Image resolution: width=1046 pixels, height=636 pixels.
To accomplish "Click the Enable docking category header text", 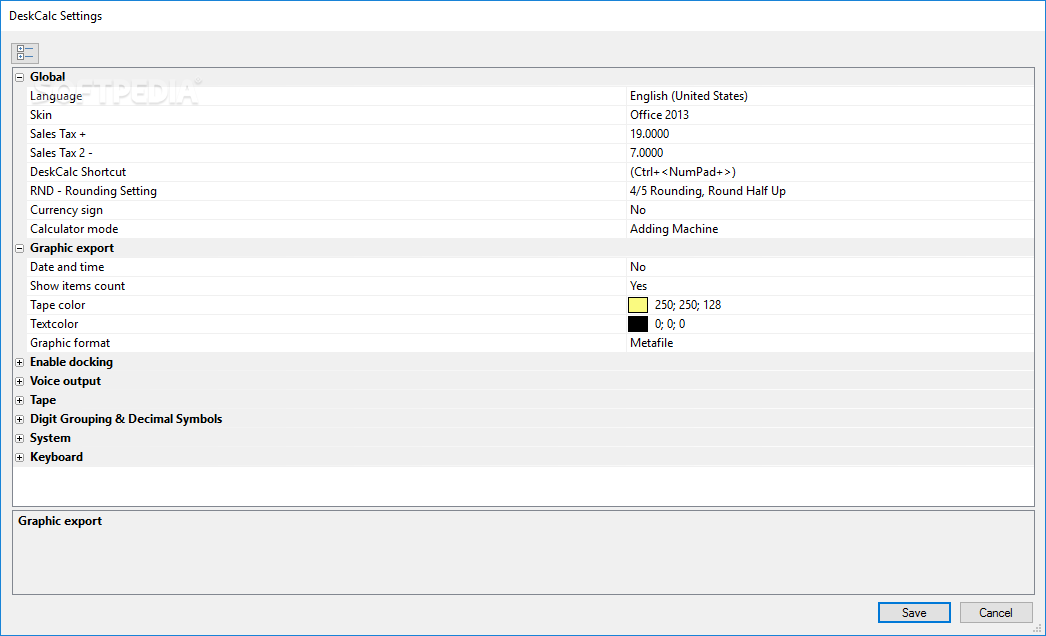I will (x=71, y=362).
